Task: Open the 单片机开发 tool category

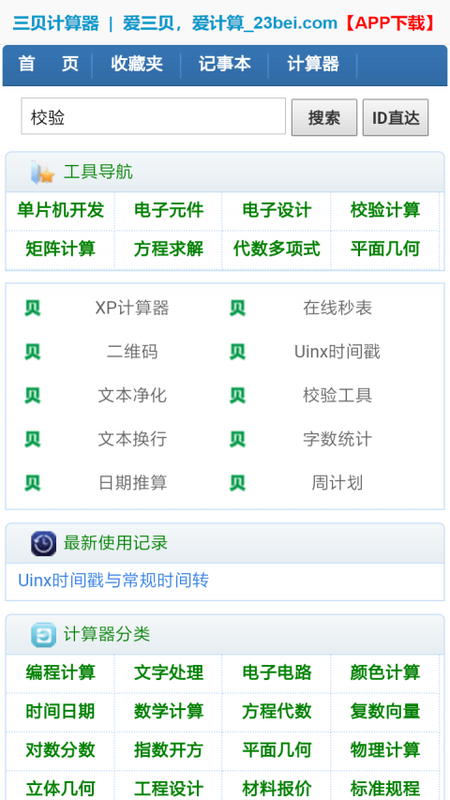Action: point(60,210)
